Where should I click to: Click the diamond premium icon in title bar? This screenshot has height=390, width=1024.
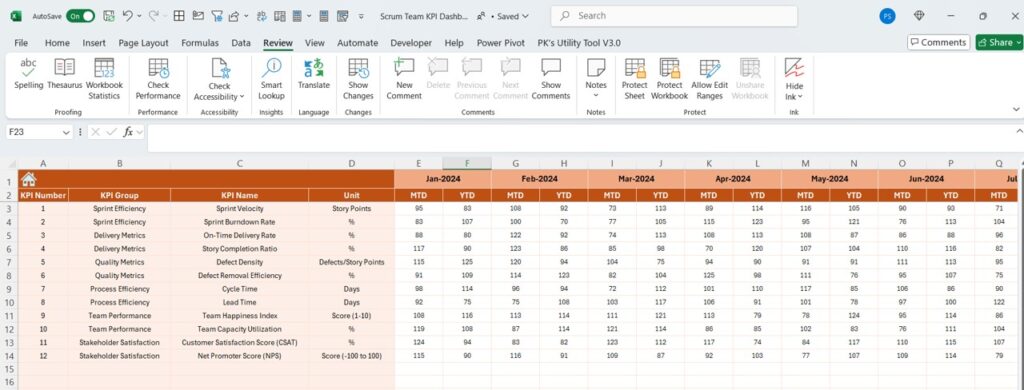point(919,16)
